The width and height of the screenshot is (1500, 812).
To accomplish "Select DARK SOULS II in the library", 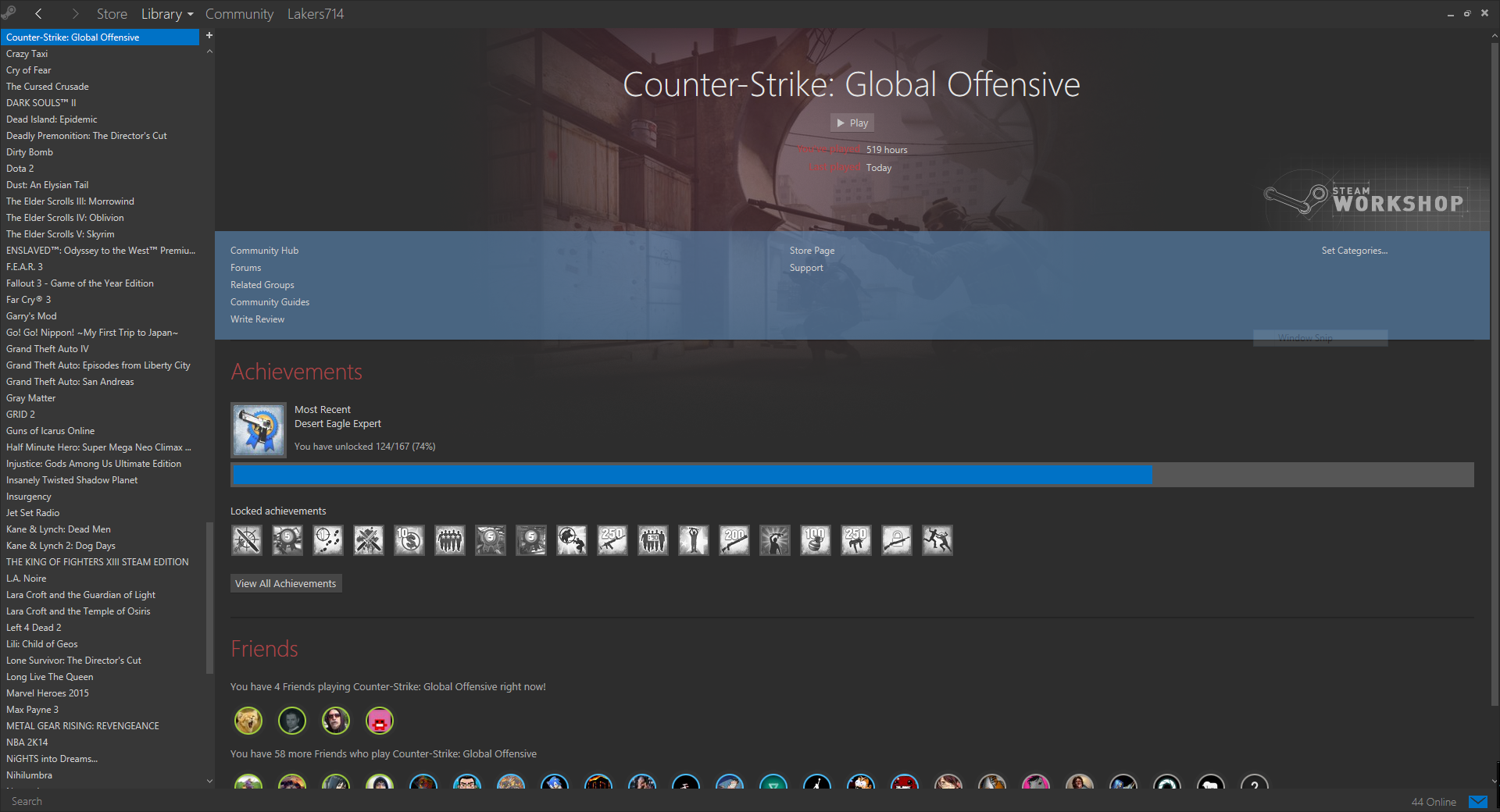I will point(100,103).
